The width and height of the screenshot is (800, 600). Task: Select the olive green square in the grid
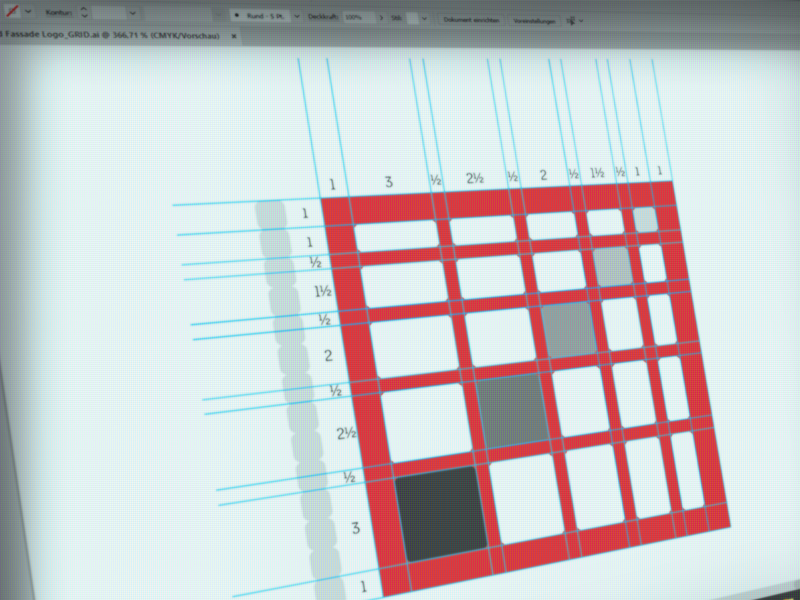514,410
